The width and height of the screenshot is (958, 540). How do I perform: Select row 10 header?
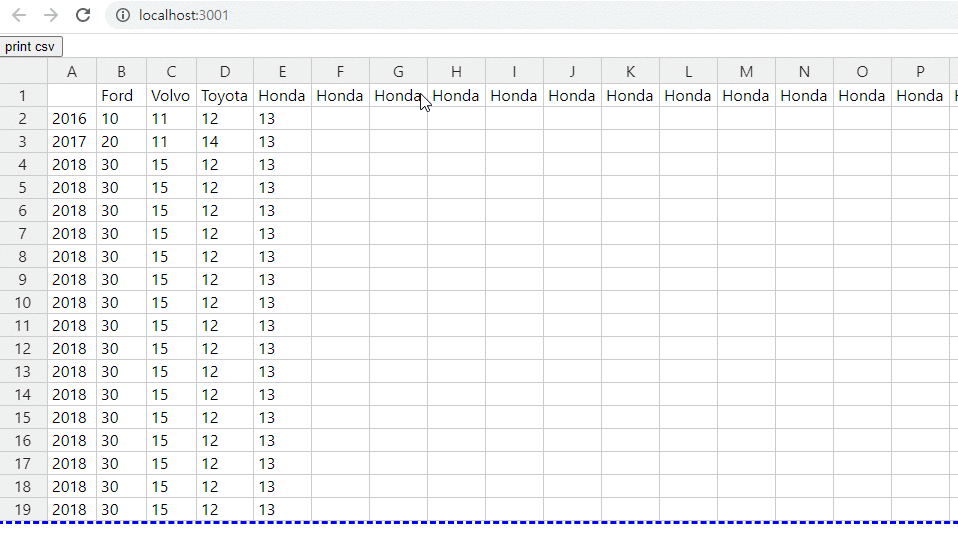coord(23,302)
